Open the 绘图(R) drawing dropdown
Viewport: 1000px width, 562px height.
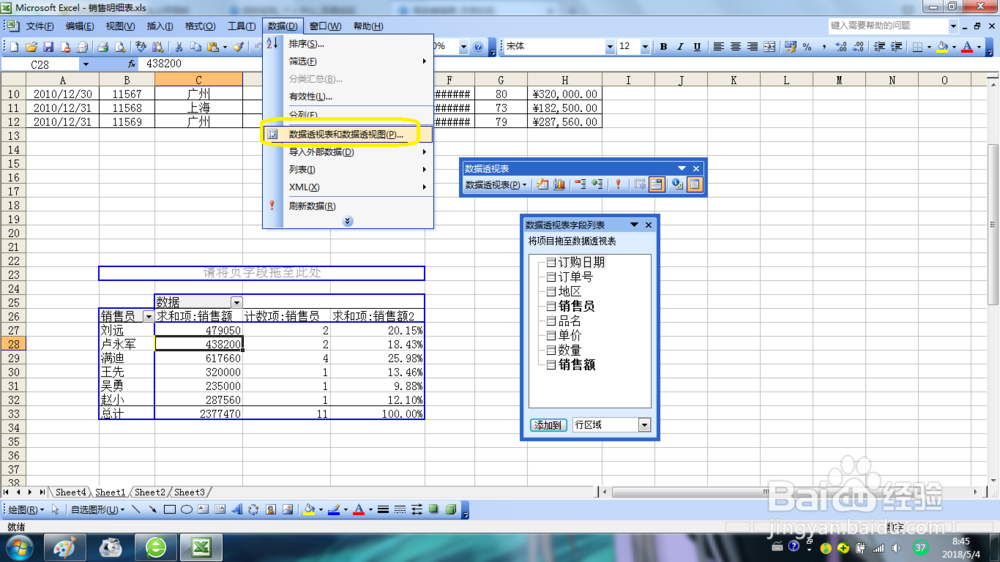(26, 510)
